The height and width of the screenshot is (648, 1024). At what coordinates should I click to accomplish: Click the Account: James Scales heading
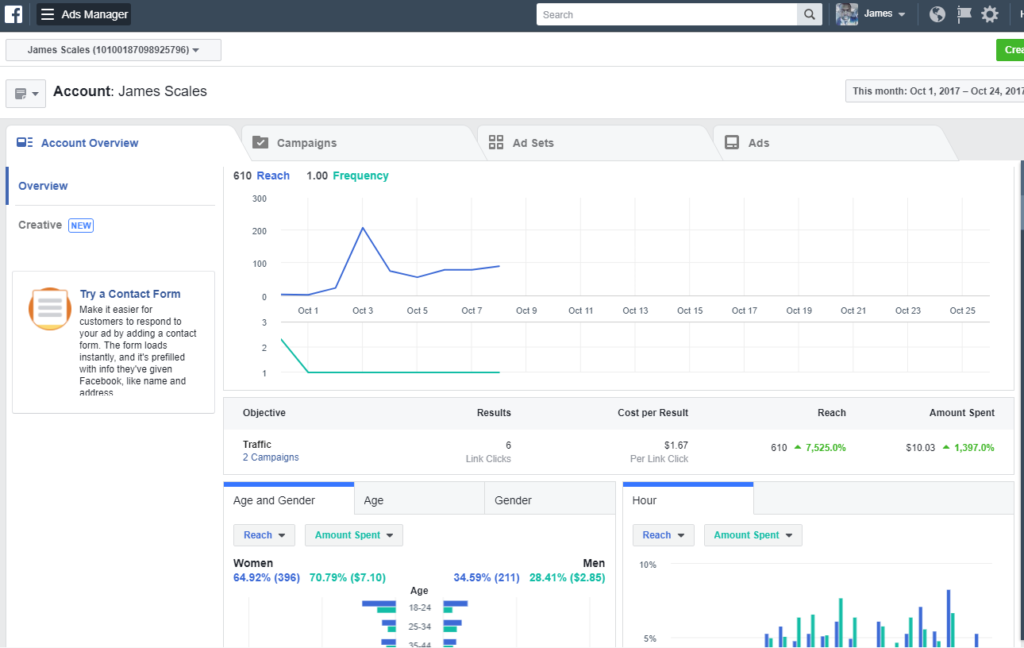(130, 91)
